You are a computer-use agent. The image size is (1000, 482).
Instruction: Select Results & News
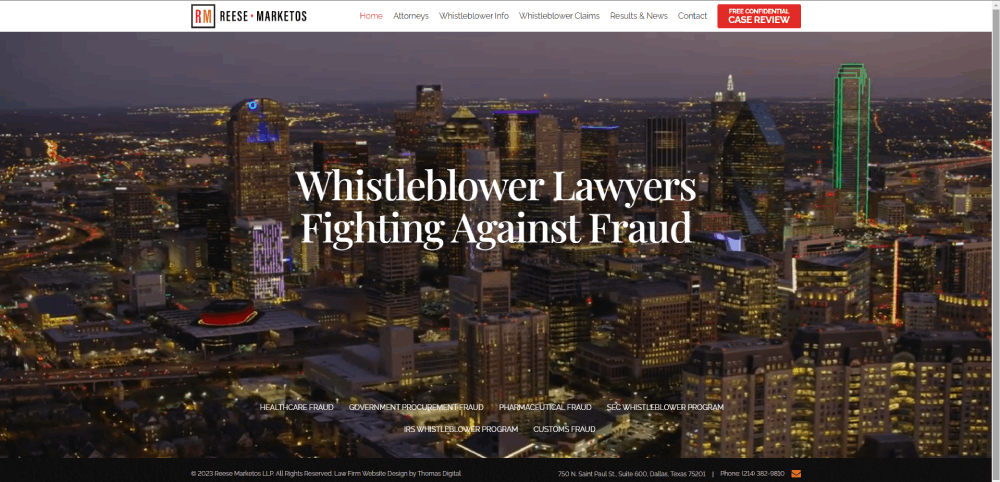(x=638, y=16)
